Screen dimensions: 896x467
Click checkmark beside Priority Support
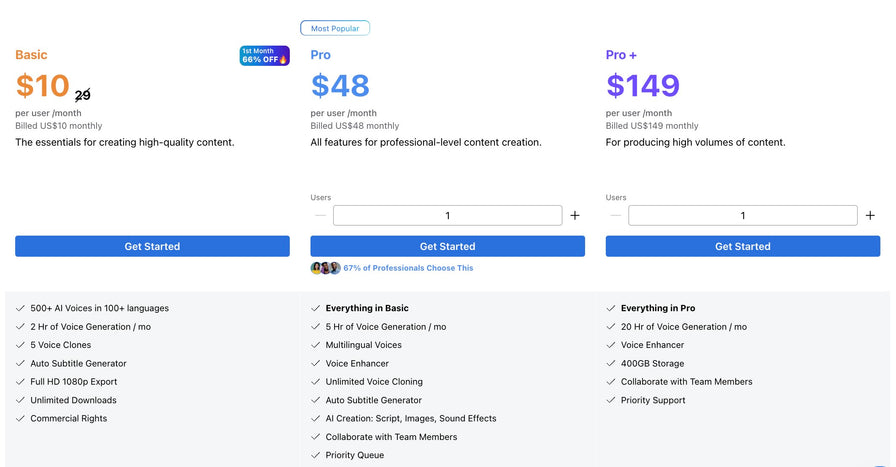pyautogui.click(x=611, y=400)
